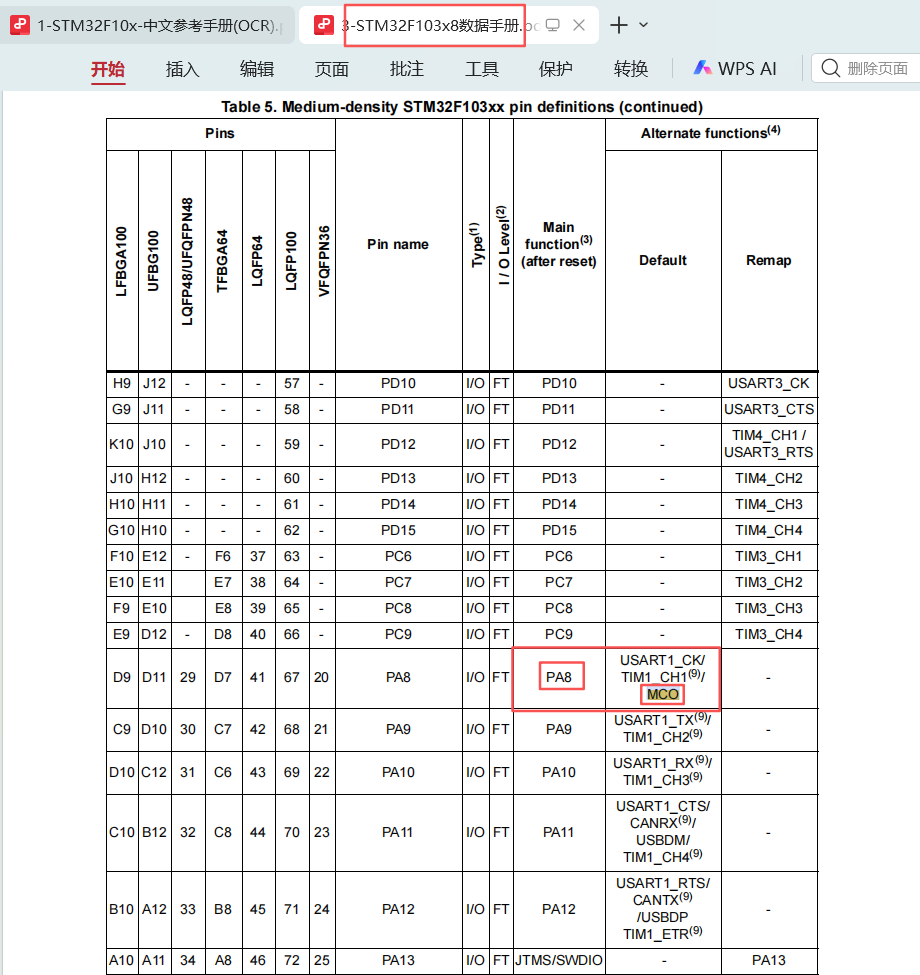Image resolution: width=920 pixels, height=975 pixels.
Task: Click the LQFP48/UFQFPN48 column header
Action: click(187, 261)
